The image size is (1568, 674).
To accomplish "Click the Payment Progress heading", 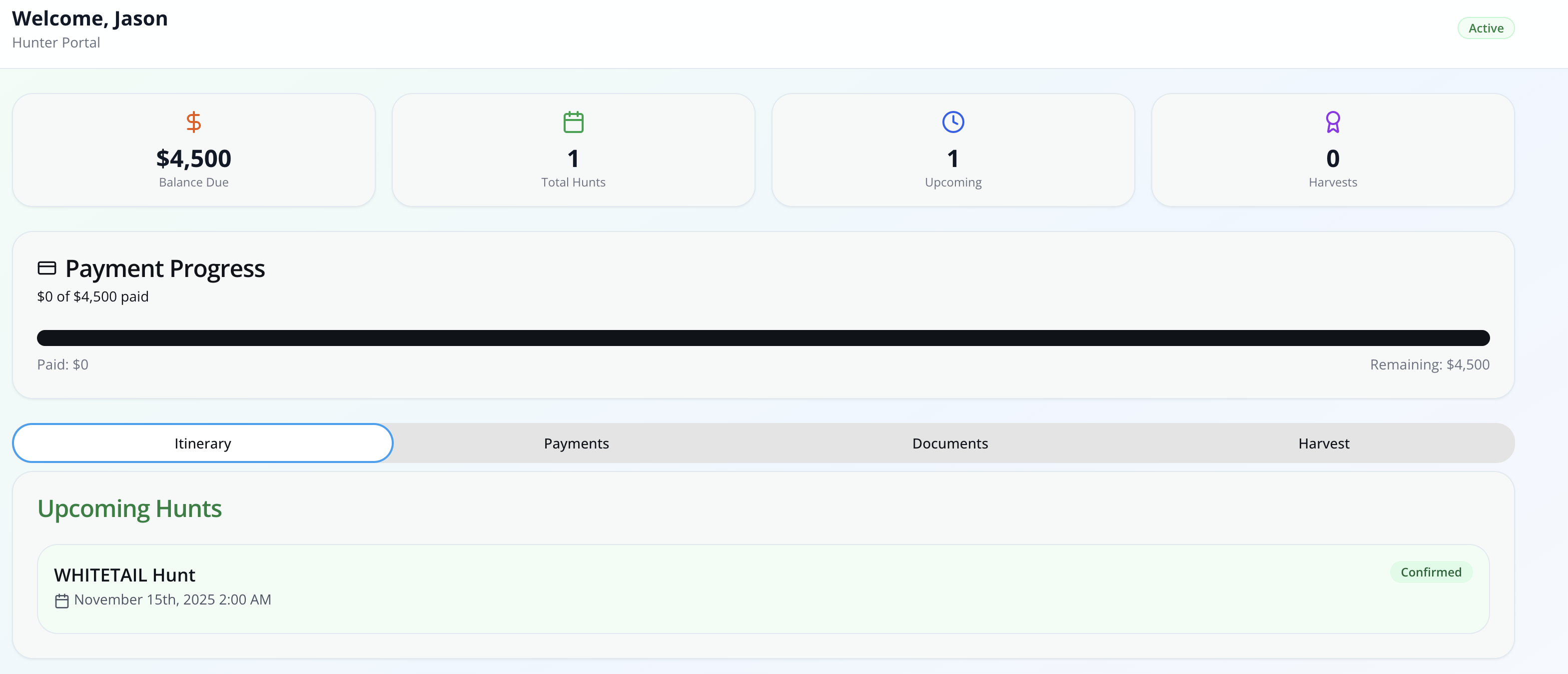I will click(x=165, y=268).
